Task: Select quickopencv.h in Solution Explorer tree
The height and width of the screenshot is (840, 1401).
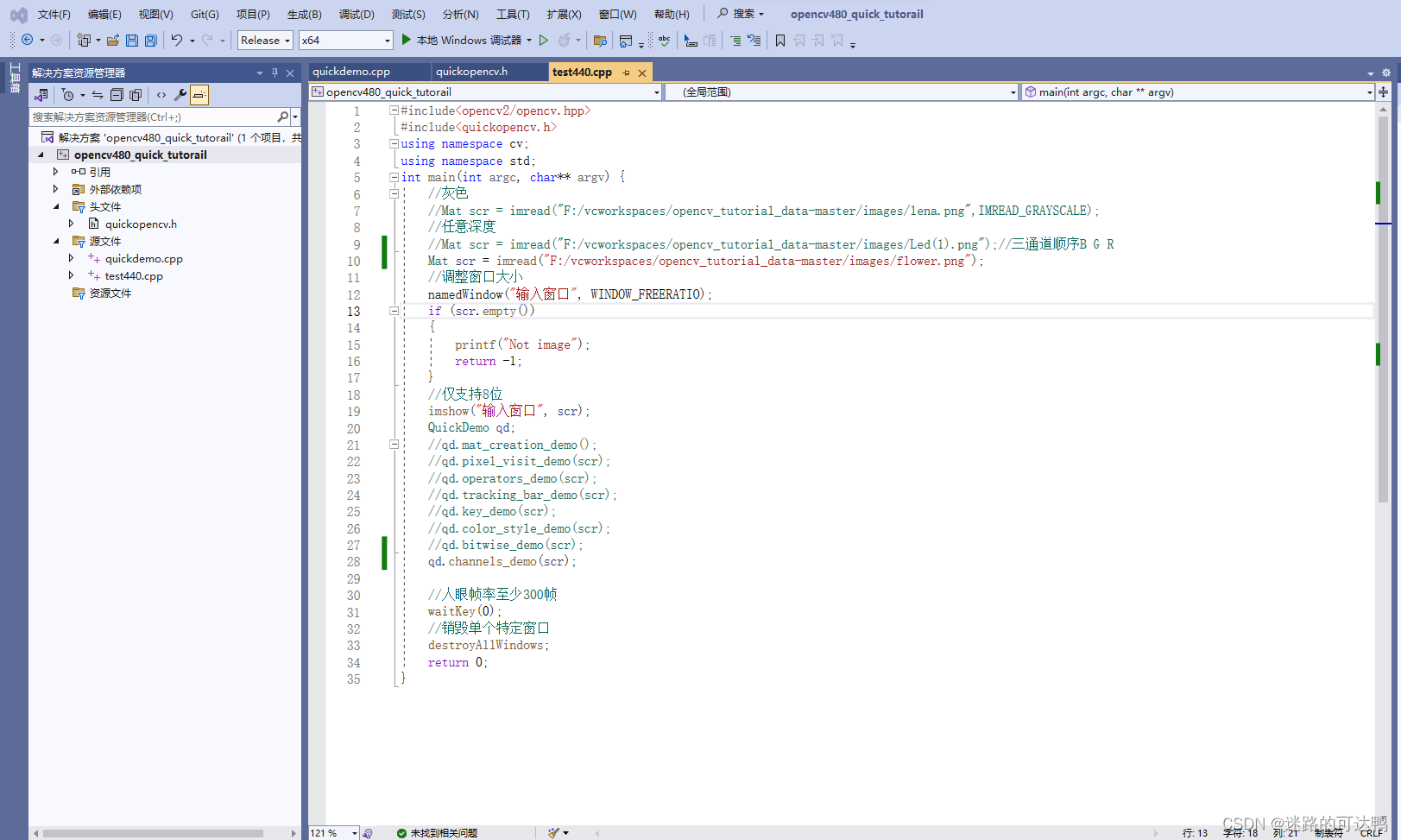Action: 141,224
